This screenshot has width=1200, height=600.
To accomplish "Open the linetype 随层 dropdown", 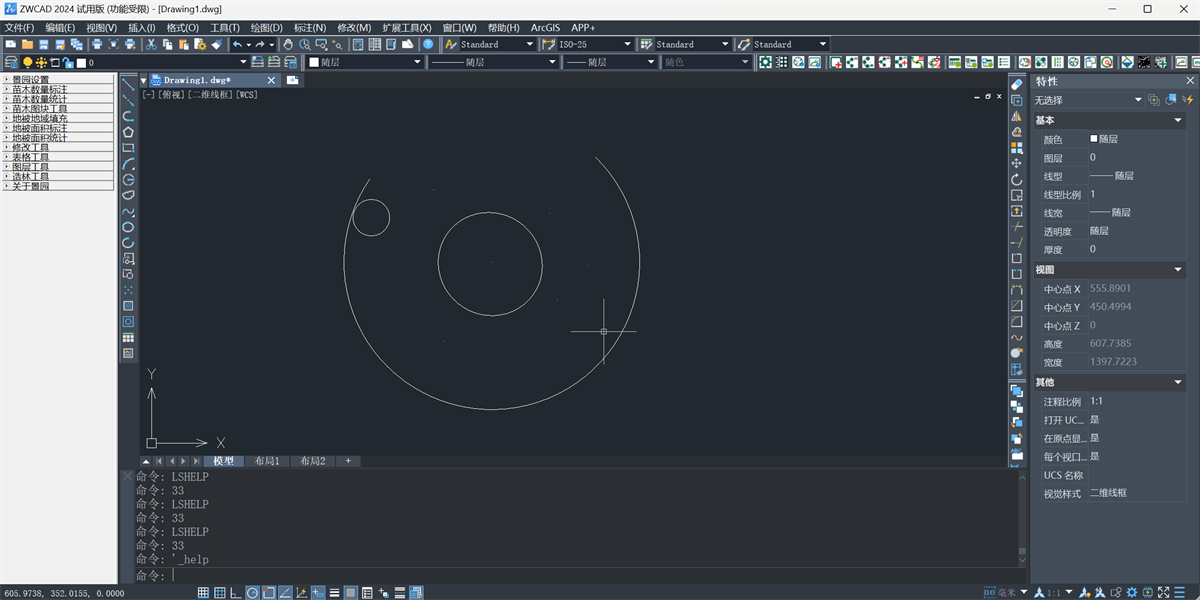I will click(x=551, y=62).
